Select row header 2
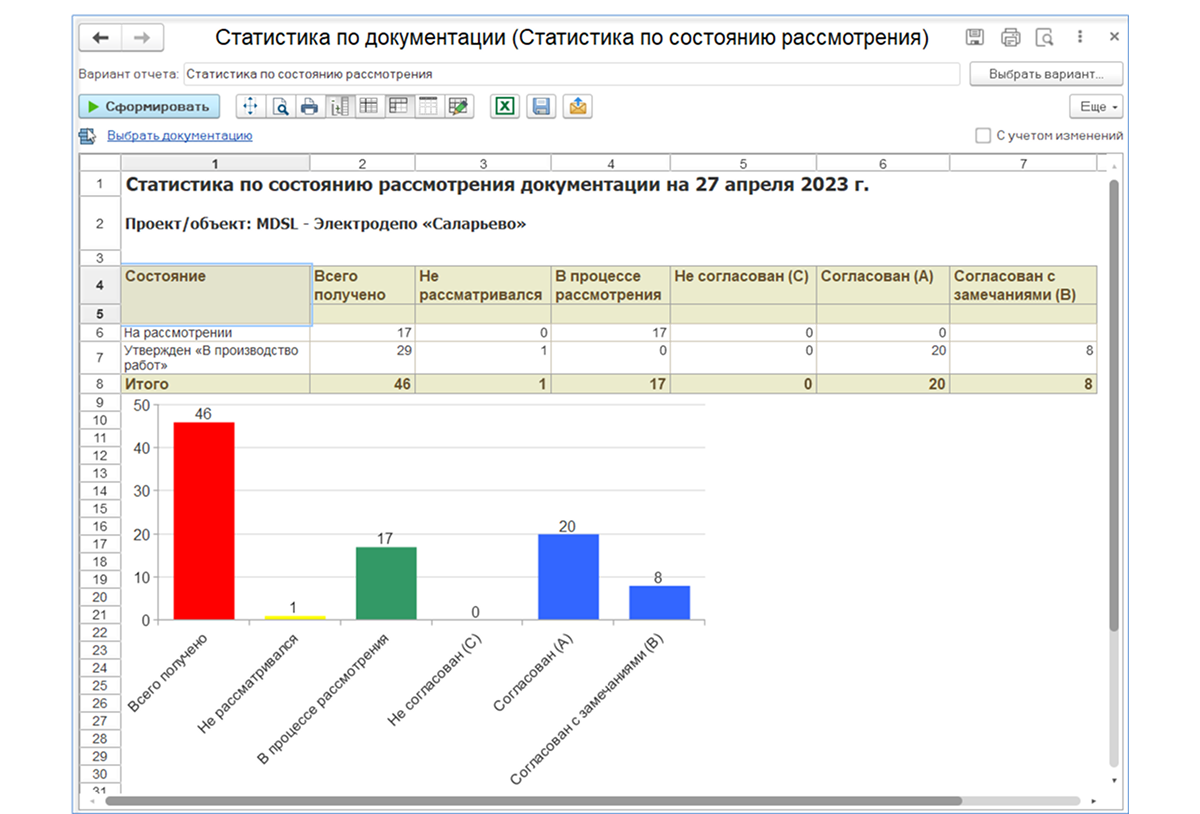This screenshot has width=1200, height=814. coord(100,224)
